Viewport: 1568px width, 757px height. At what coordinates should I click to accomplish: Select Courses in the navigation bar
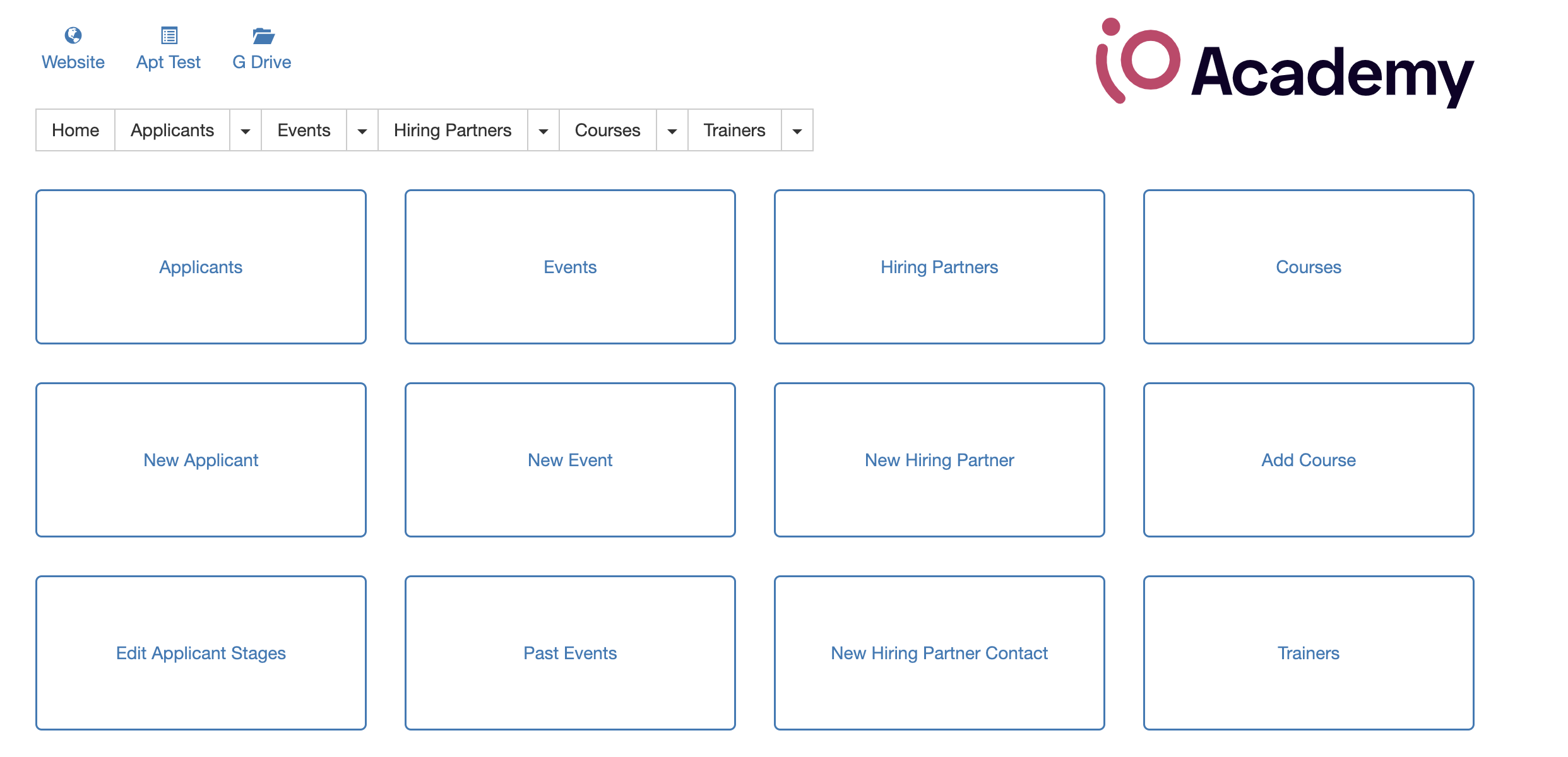(x=608, y=130)
